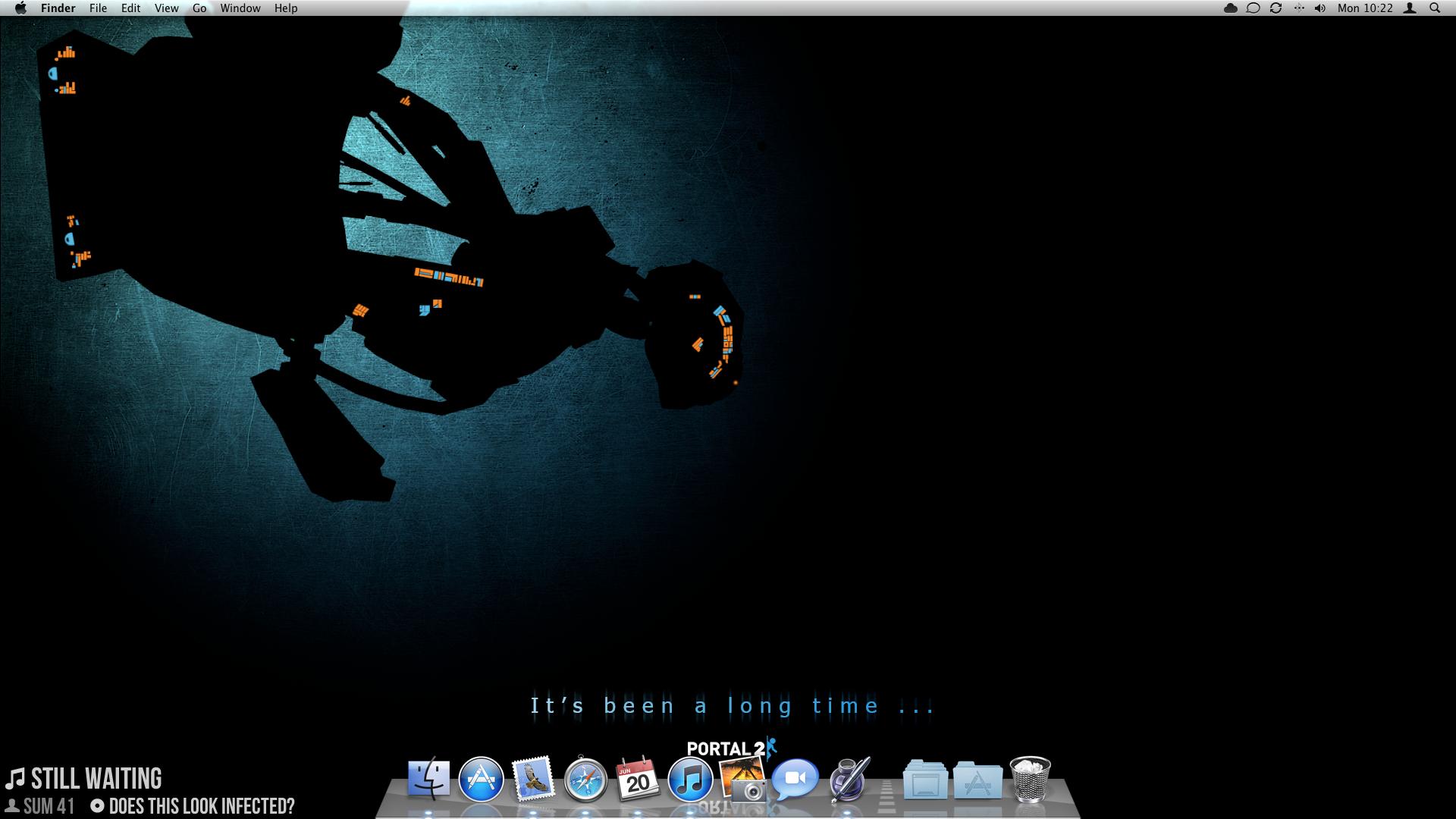
Task: Open the Trash in the dock
Action: point(1030,780)
